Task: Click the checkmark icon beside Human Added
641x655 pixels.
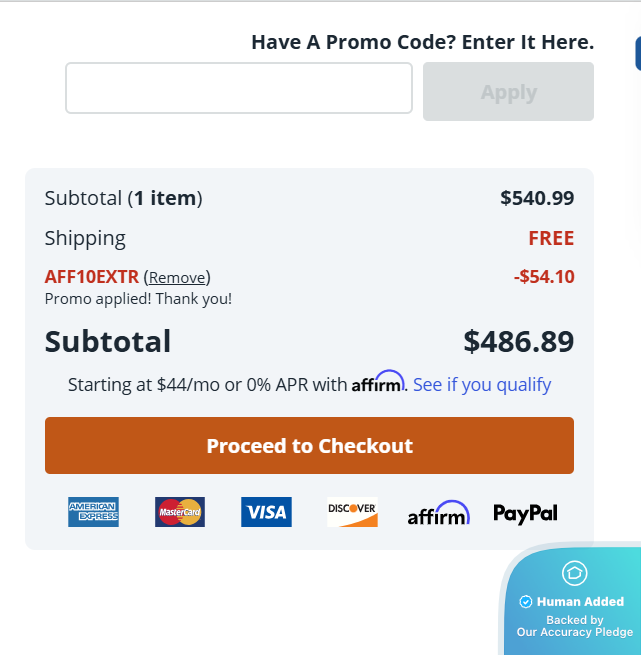Action: [x=526, y=602]
